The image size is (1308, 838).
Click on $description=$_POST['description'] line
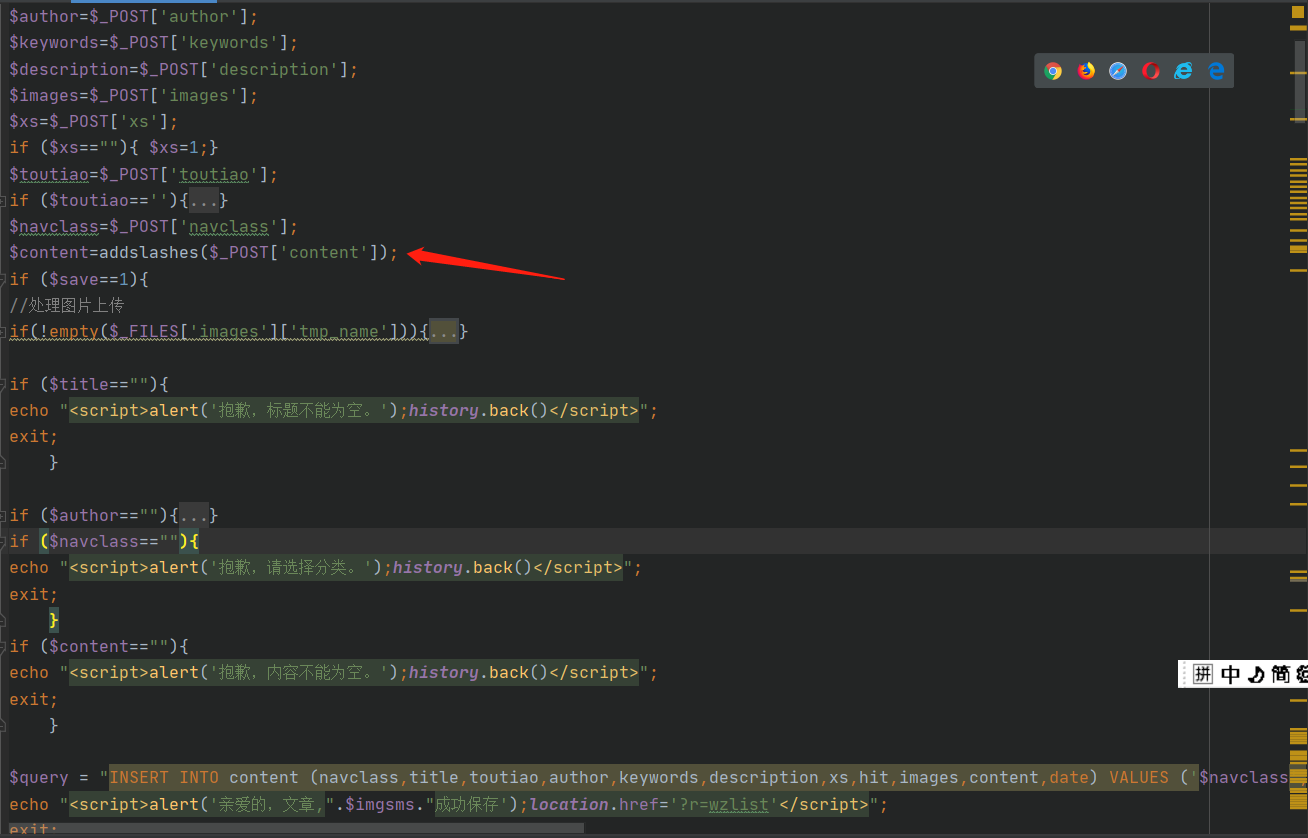(184, 69)
